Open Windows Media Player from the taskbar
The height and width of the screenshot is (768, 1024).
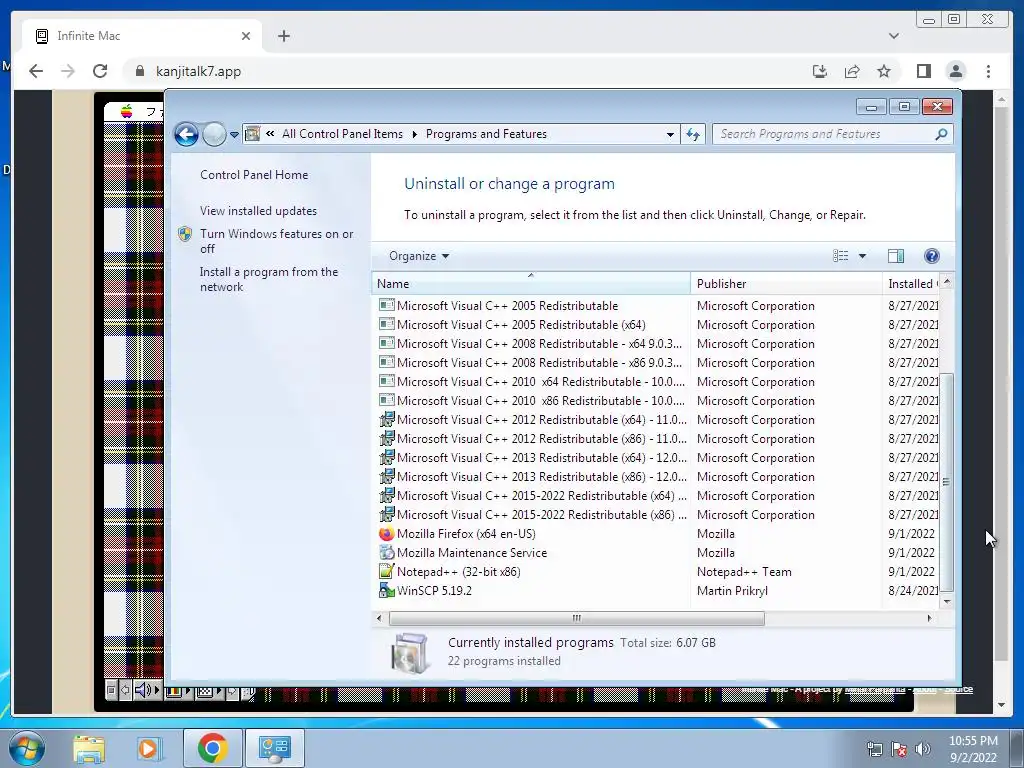[149, 748]
